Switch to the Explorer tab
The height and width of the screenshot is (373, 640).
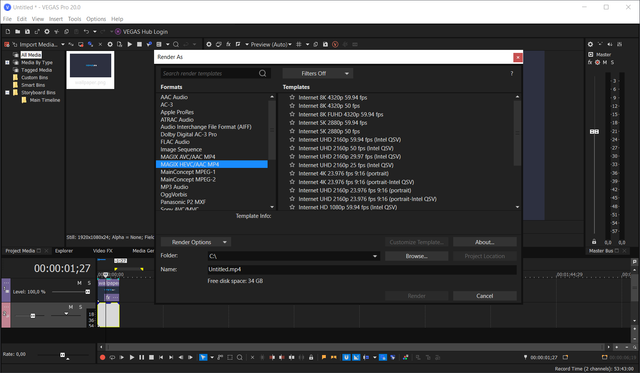coord(64,251)
